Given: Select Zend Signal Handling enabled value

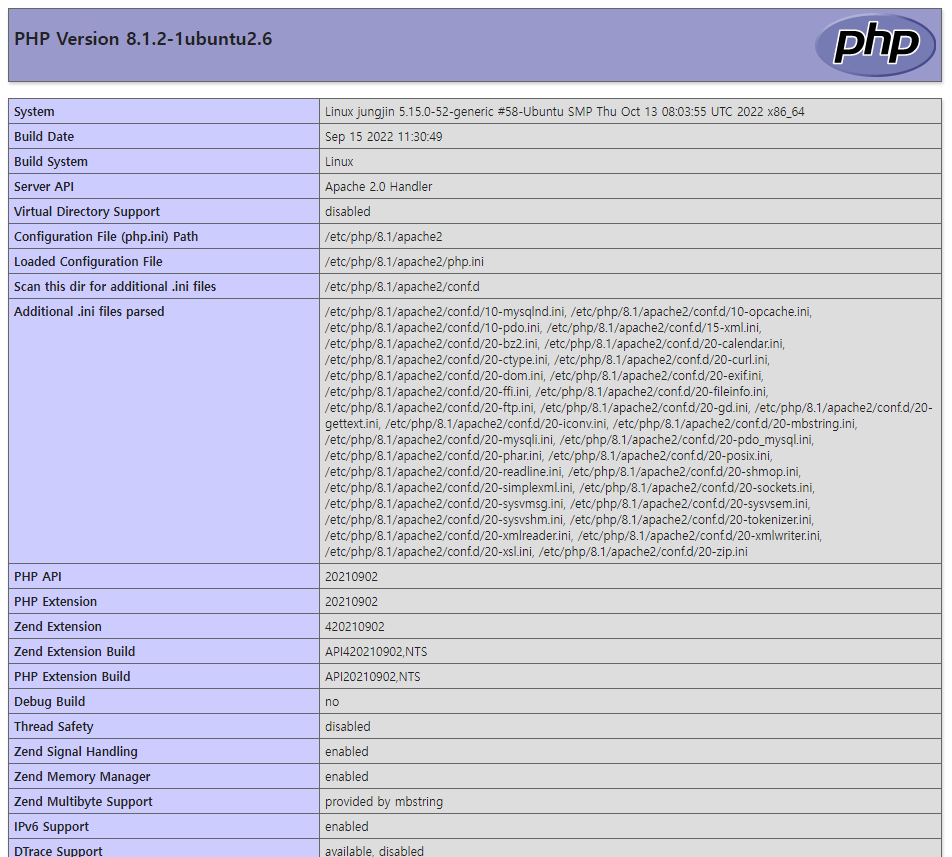Looking at the screenshot, I should click(347, 751).
